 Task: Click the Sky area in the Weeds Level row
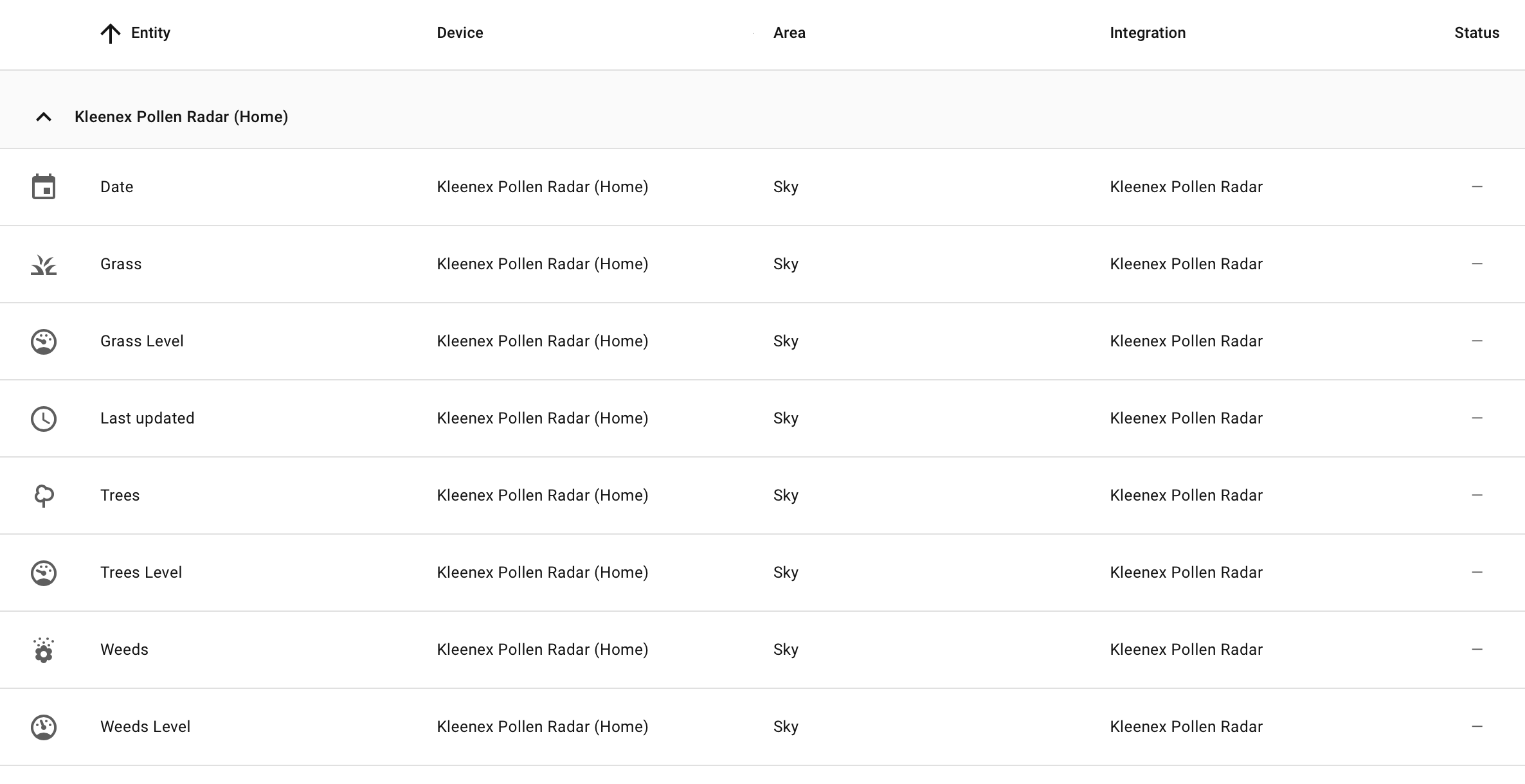786,727
